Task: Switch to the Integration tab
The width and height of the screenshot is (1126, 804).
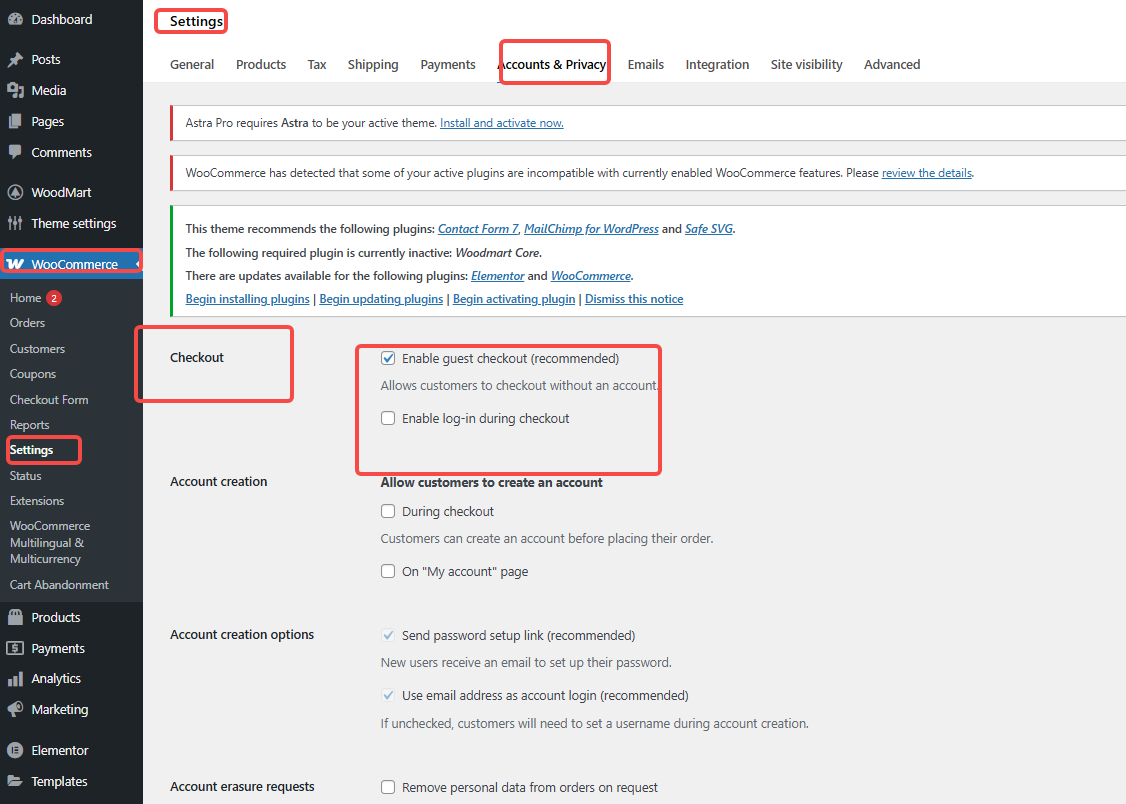Action: click(717, 65)
